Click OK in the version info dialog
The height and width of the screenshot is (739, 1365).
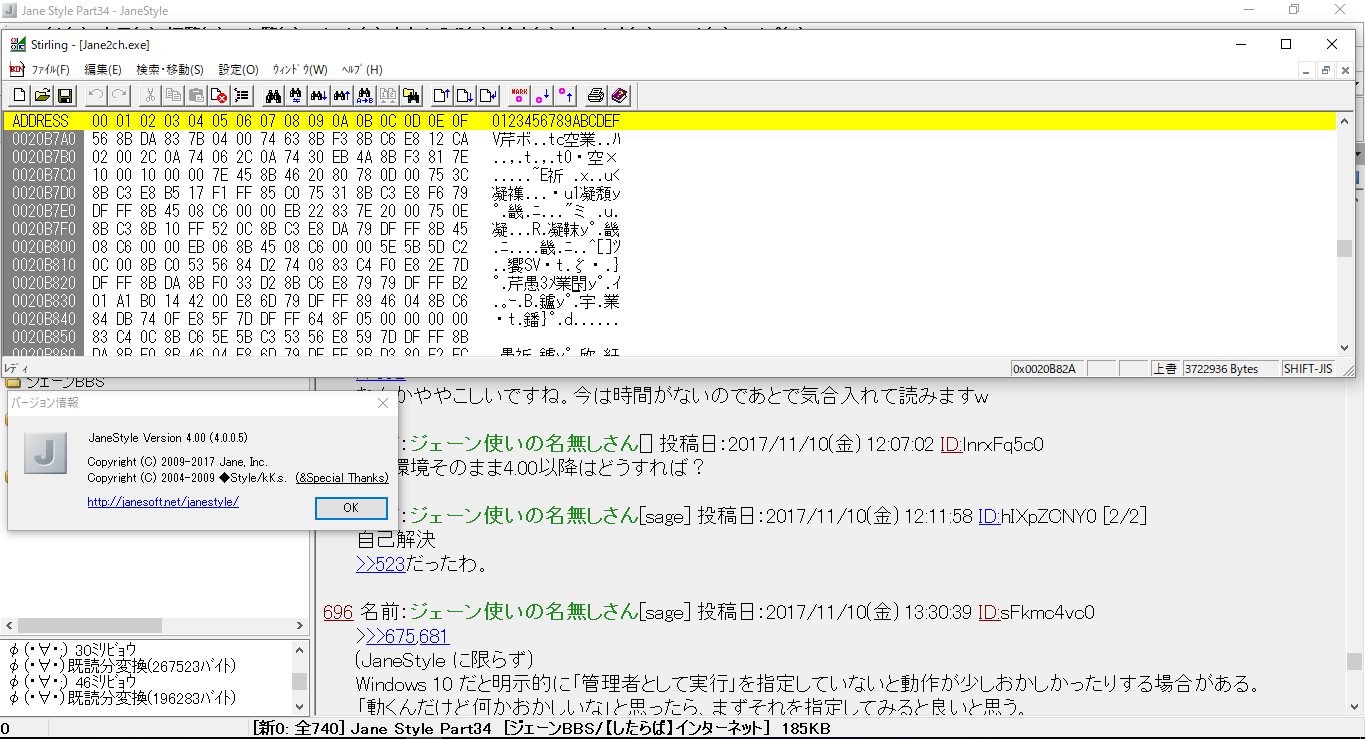tap(351, 508)
